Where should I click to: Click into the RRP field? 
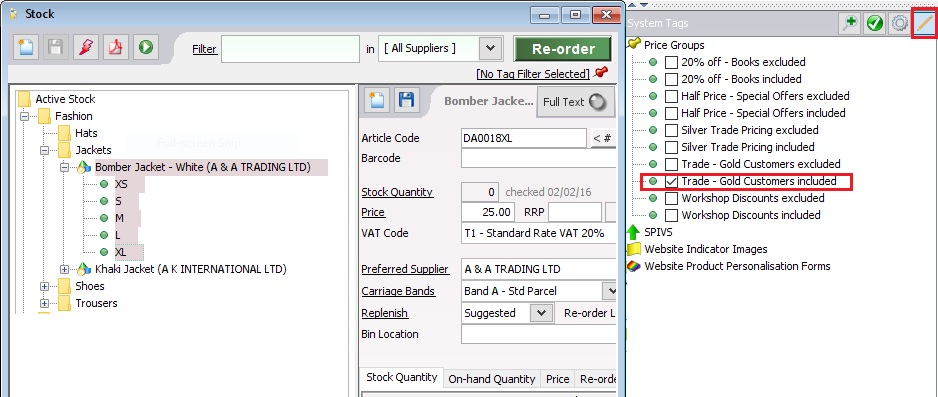[574, 212]
